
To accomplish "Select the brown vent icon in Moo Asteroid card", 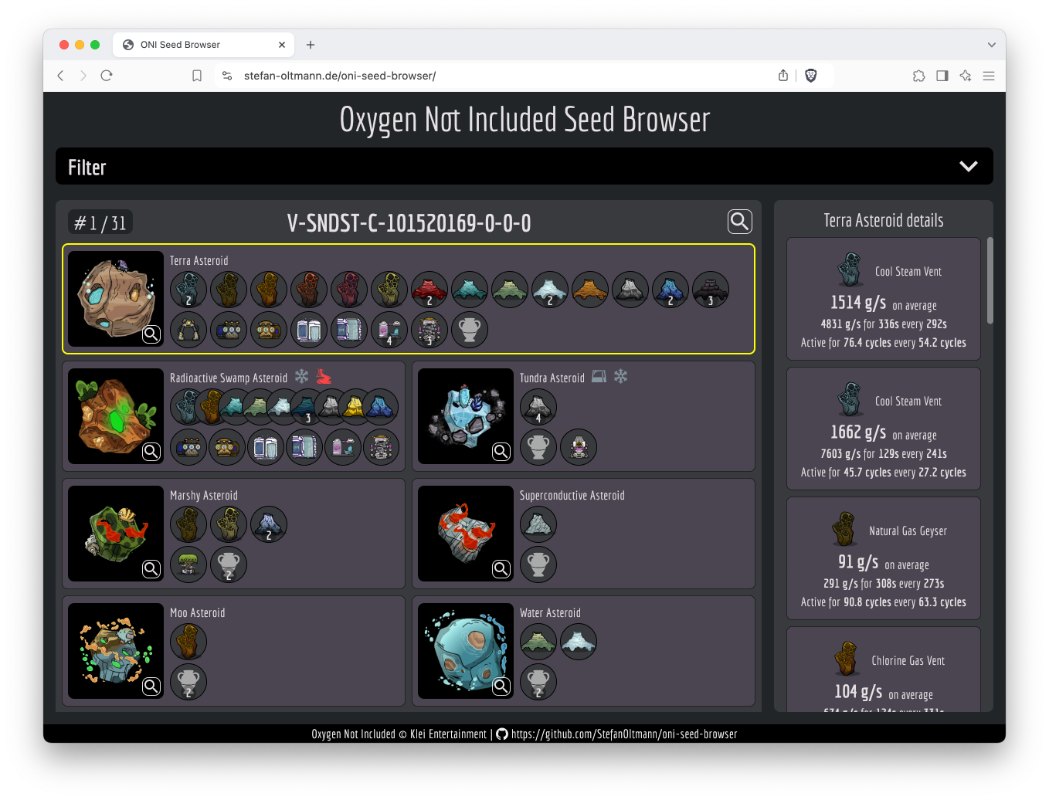I will click(189, 642).
